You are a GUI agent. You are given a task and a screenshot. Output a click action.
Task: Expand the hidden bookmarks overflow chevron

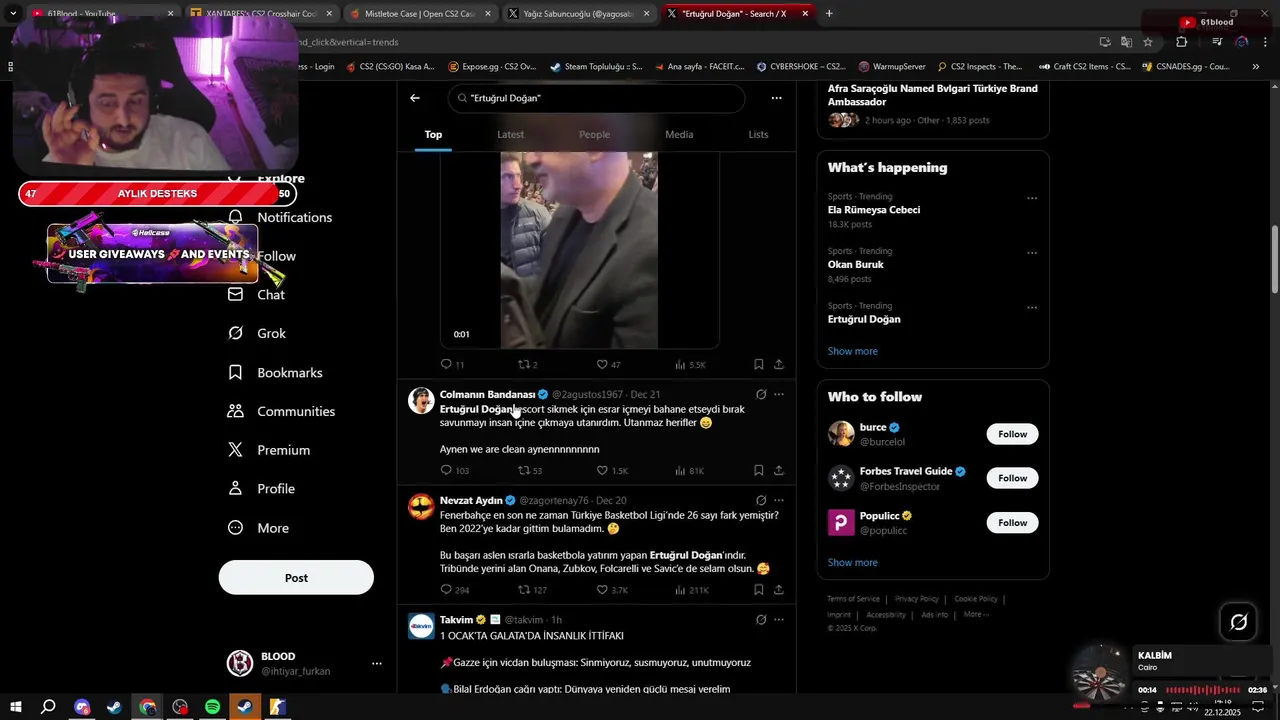(1256, 67)
